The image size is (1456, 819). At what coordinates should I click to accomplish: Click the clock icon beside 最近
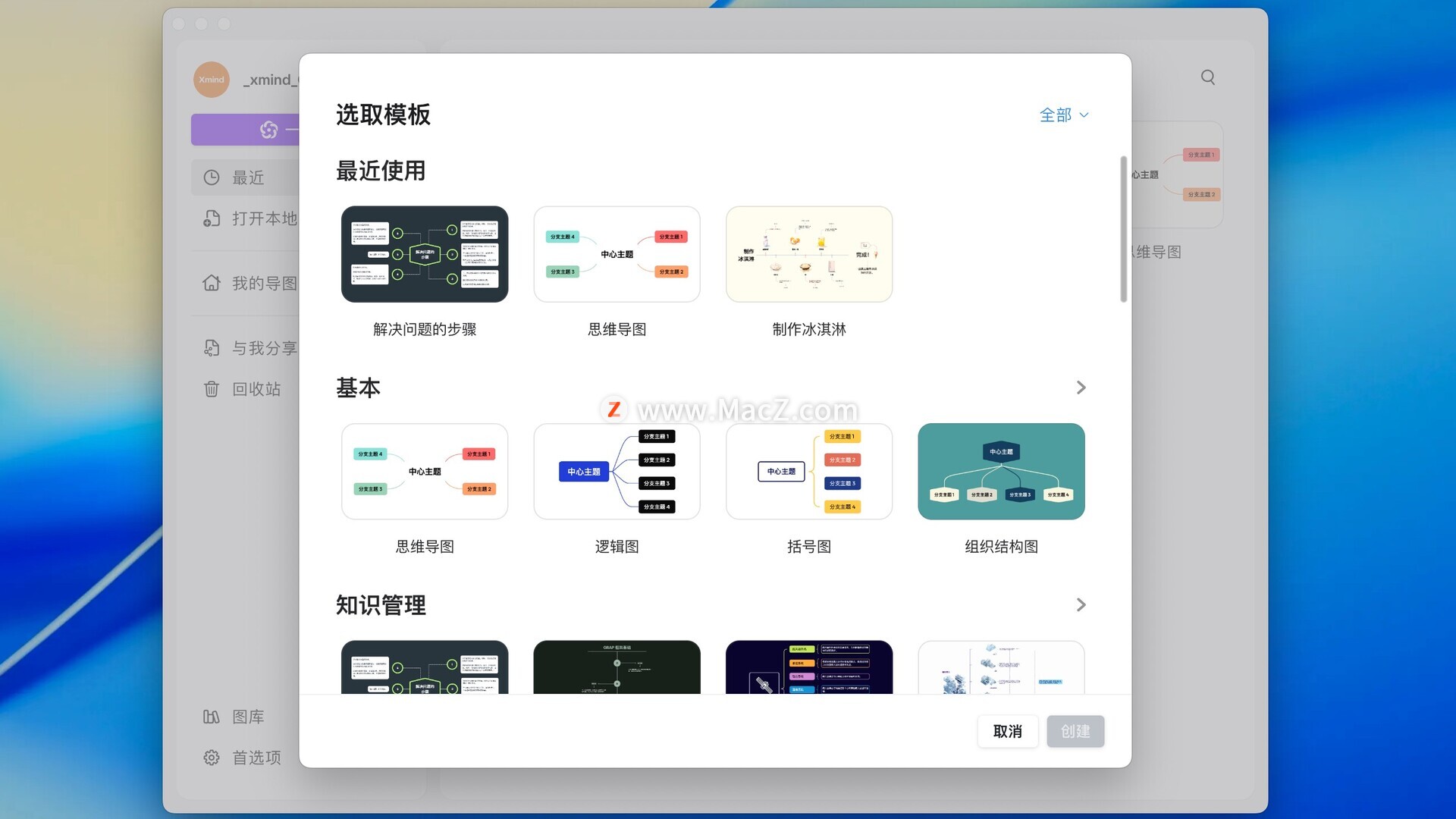click(212, 177)
